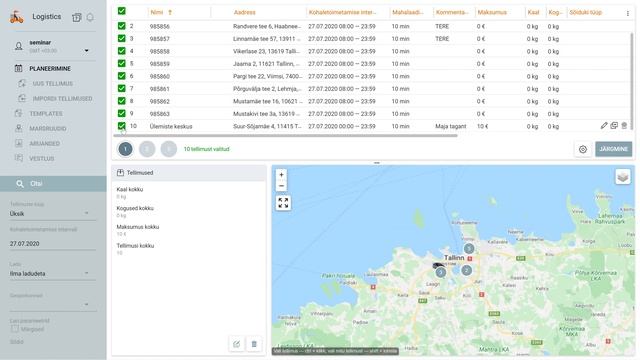Screen dimensions: 640x360
Task: Go to pagination page 2
Action: [147, 149]
